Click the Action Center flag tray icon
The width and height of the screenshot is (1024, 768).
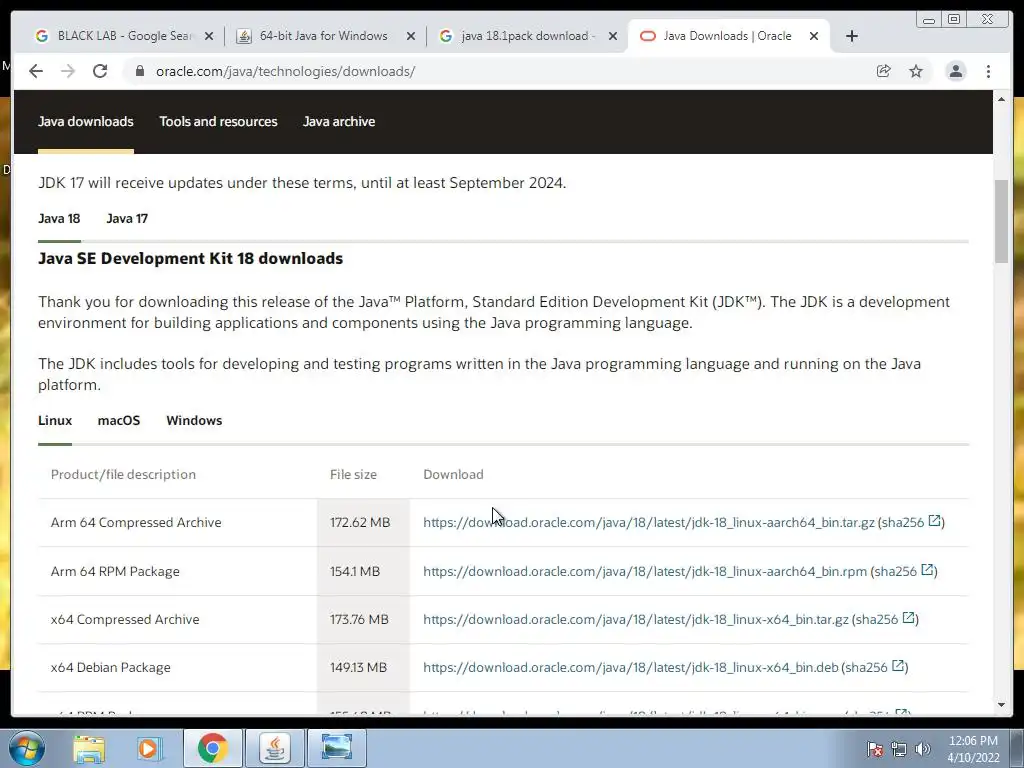click(875, 749)
